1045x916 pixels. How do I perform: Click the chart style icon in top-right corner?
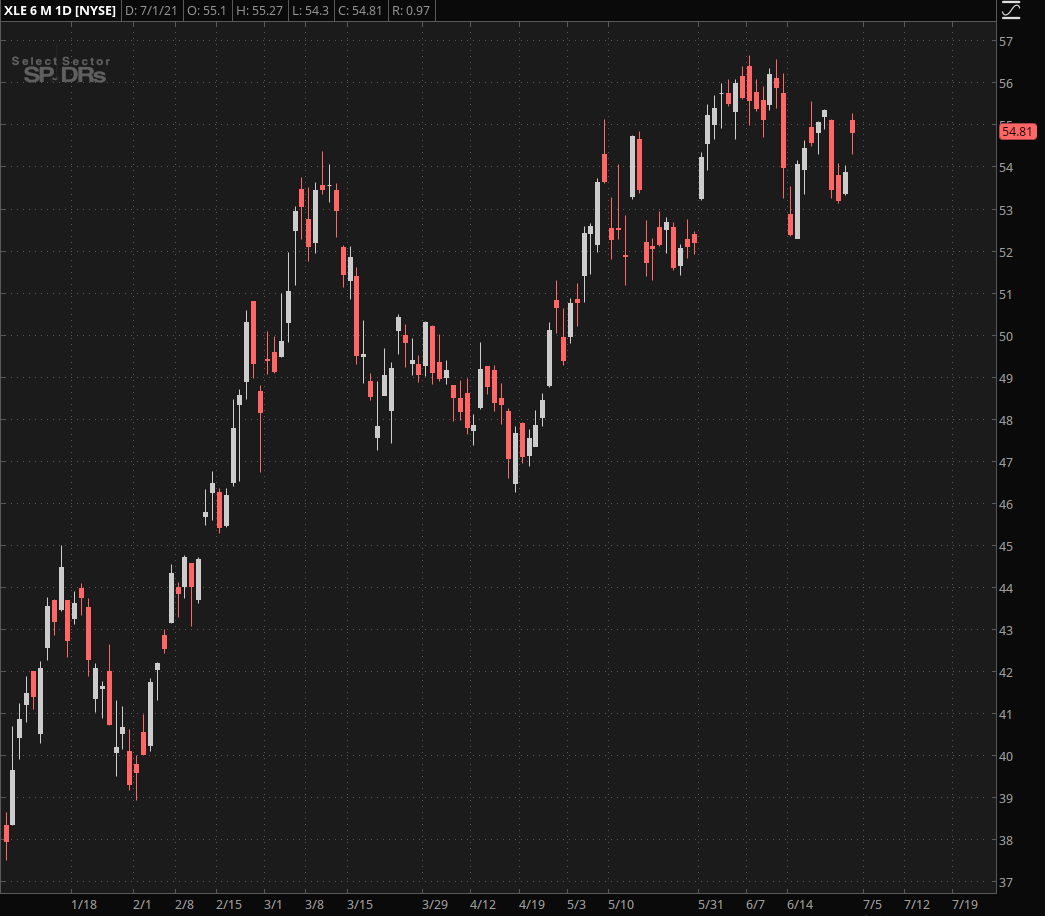tap(1011, 11)
